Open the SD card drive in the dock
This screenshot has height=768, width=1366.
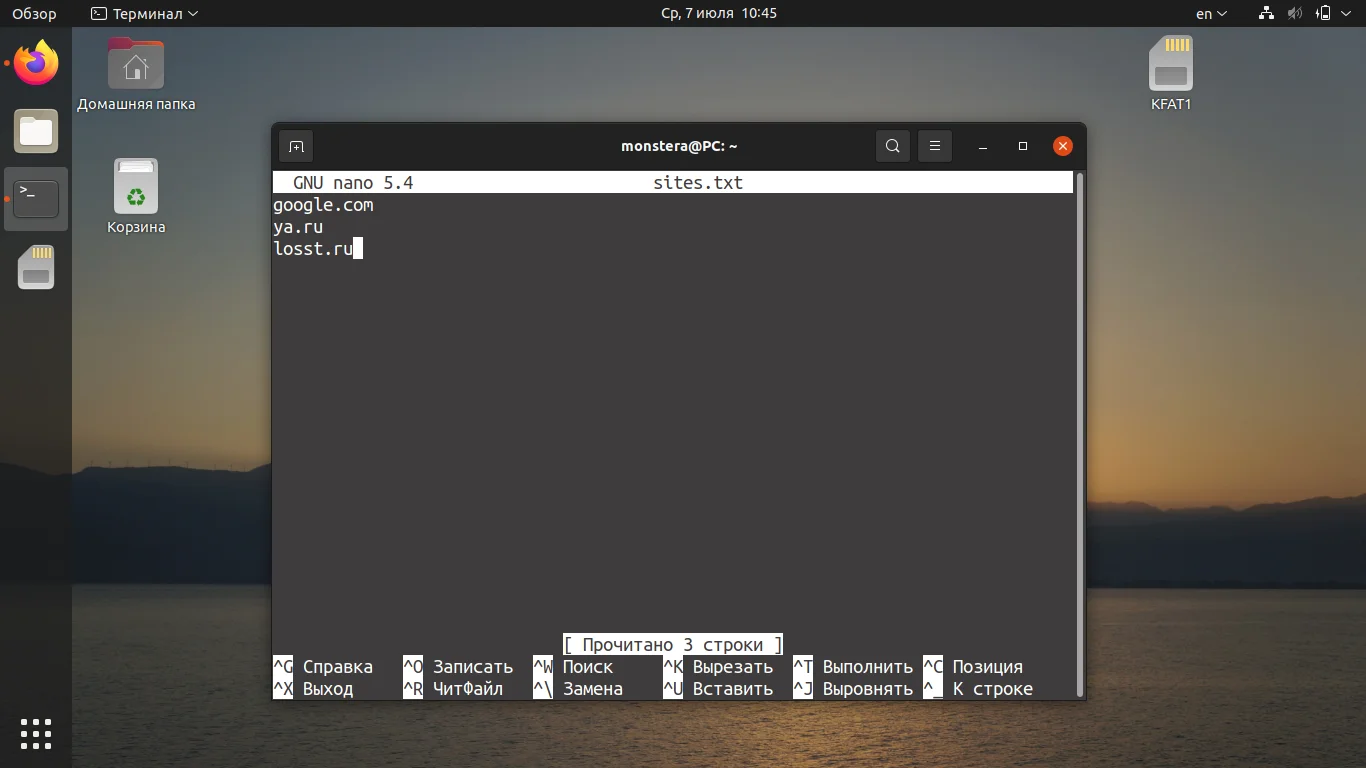point(36,267)
